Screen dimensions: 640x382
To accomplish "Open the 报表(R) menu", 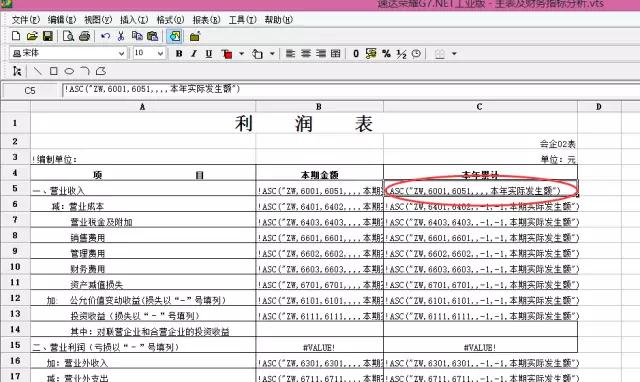I will pos(206,20).
